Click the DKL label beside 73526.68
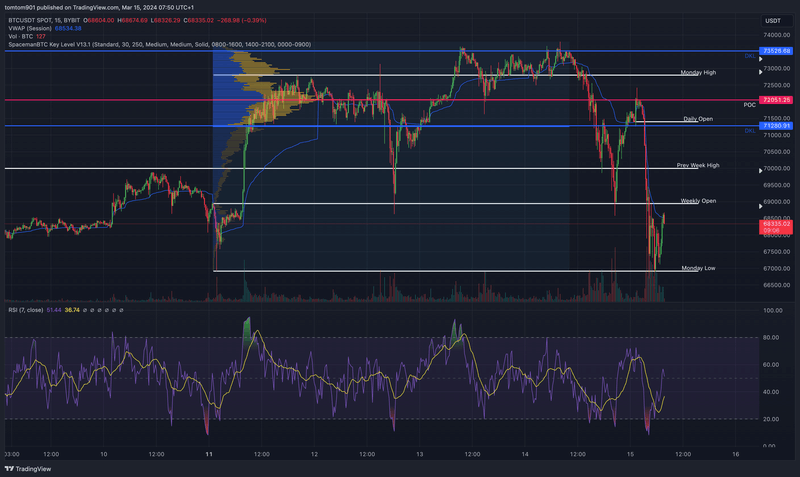 coord(749,56)
